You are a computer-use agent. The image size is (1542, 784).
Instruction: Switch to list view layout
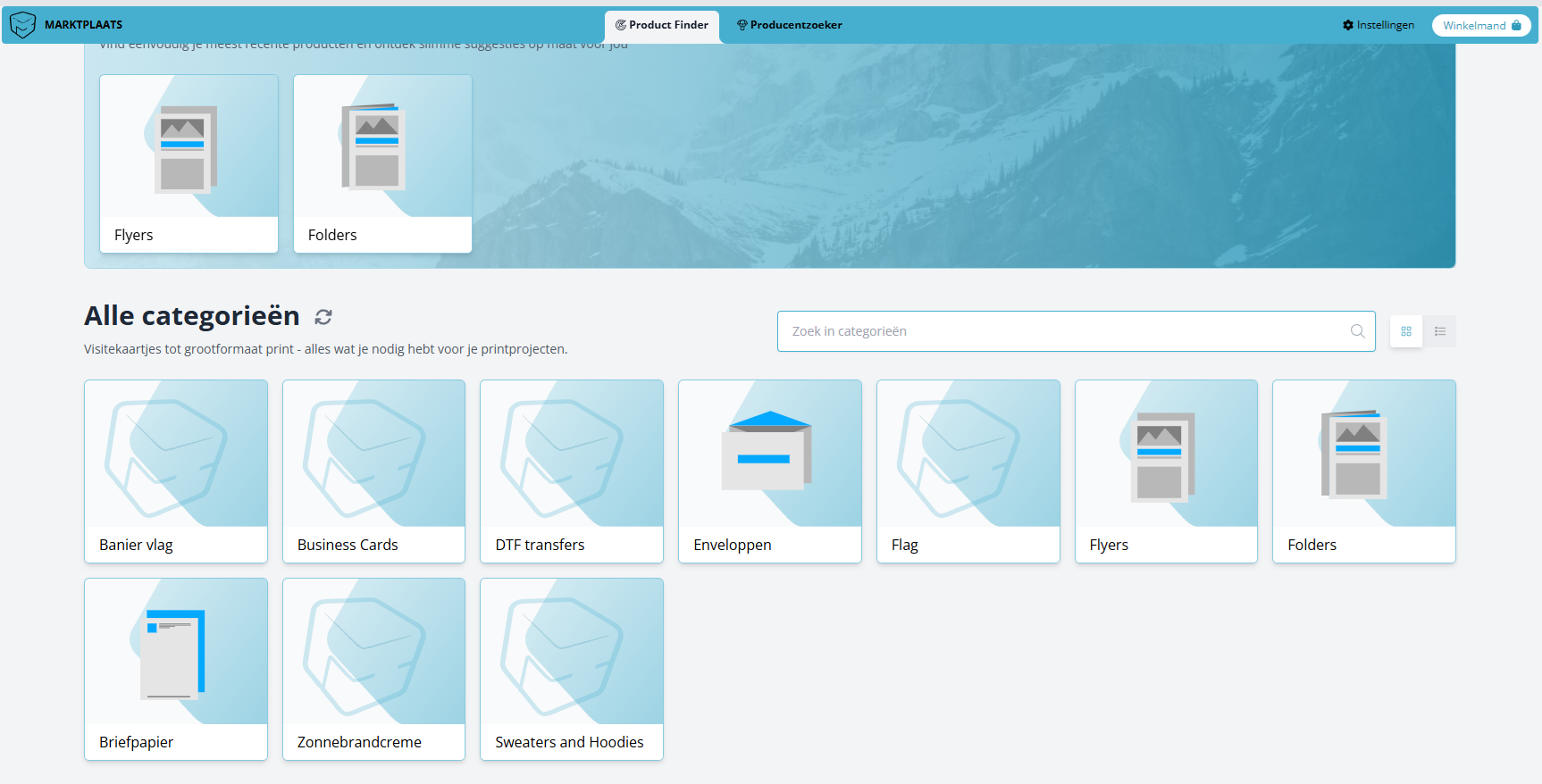1439,331
